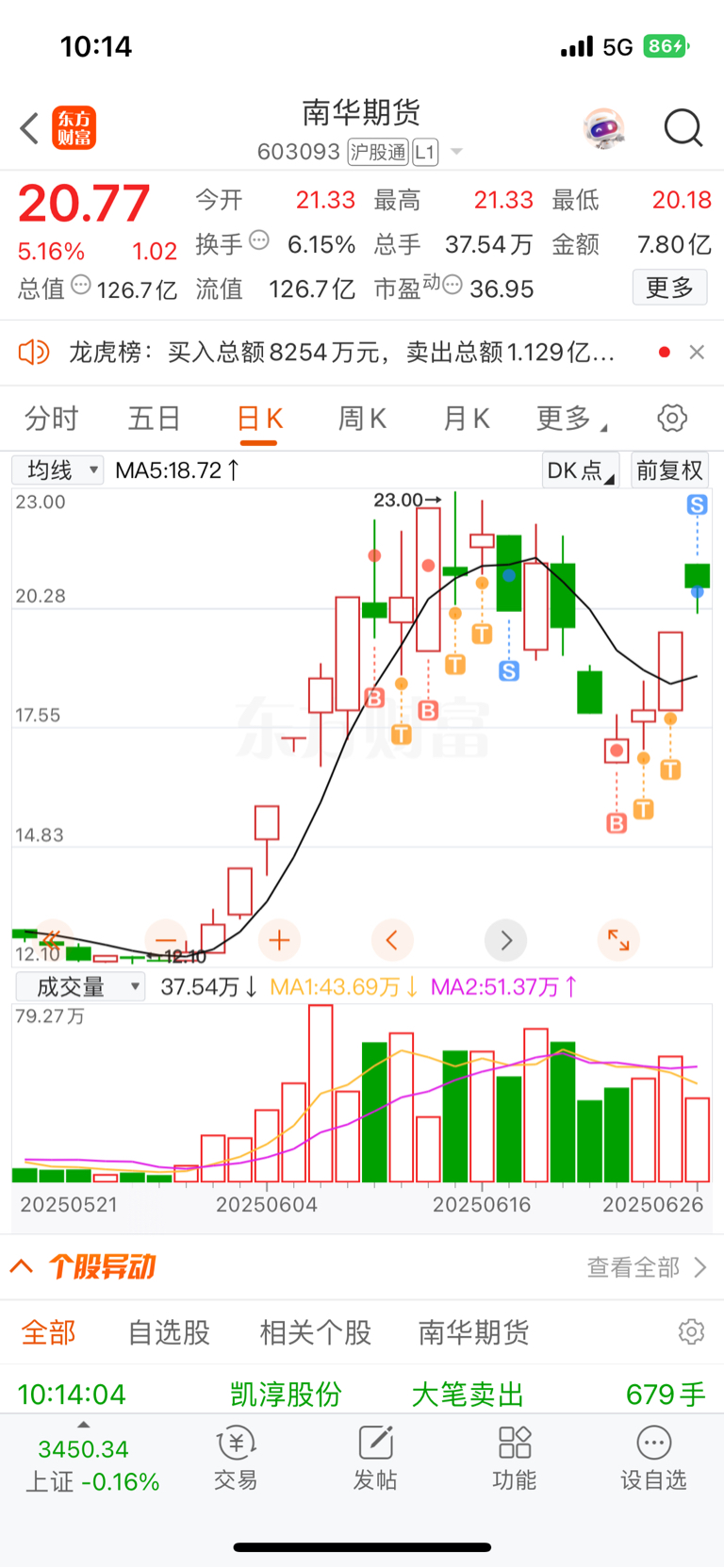The height and width of the screenshot is (1568, 724).
Task: Toggle the DK点 signal option
Action: (x=580, y=470)
